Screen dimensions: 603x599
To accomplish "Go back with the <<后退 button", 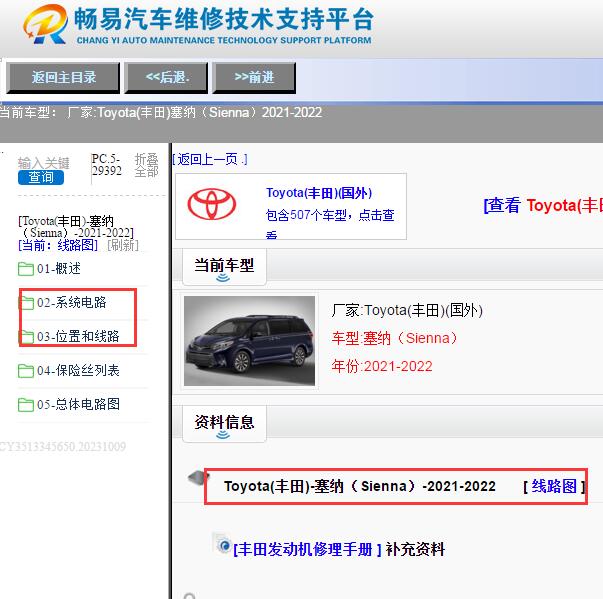I will (x=166, y=78).
